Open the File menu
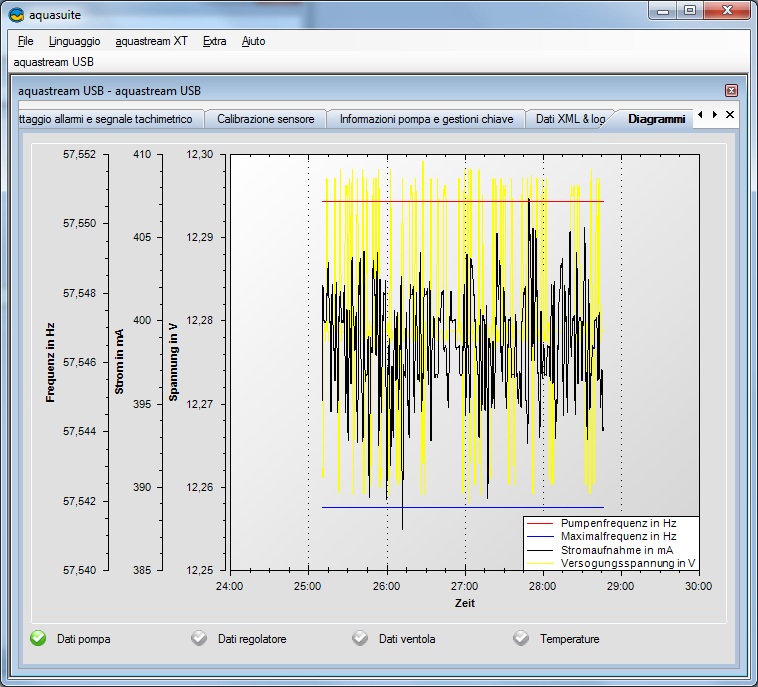Screen dimensions: 758x687 click(25, 41)
